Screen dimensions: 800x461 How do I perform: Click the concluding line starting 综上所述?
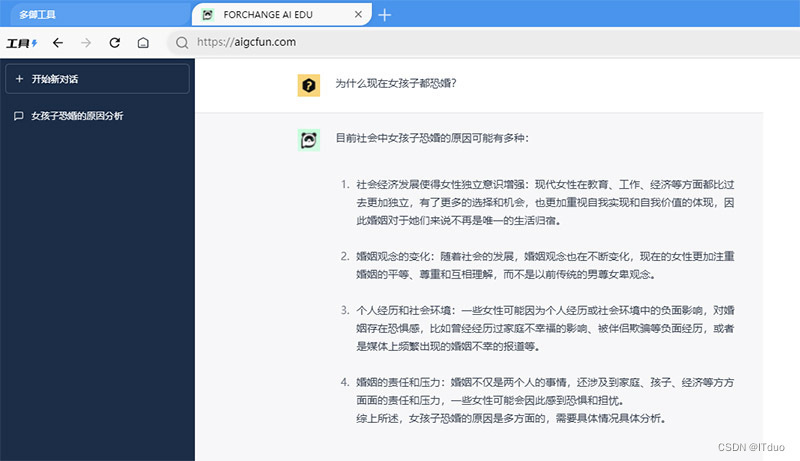[x=511, y=419]
